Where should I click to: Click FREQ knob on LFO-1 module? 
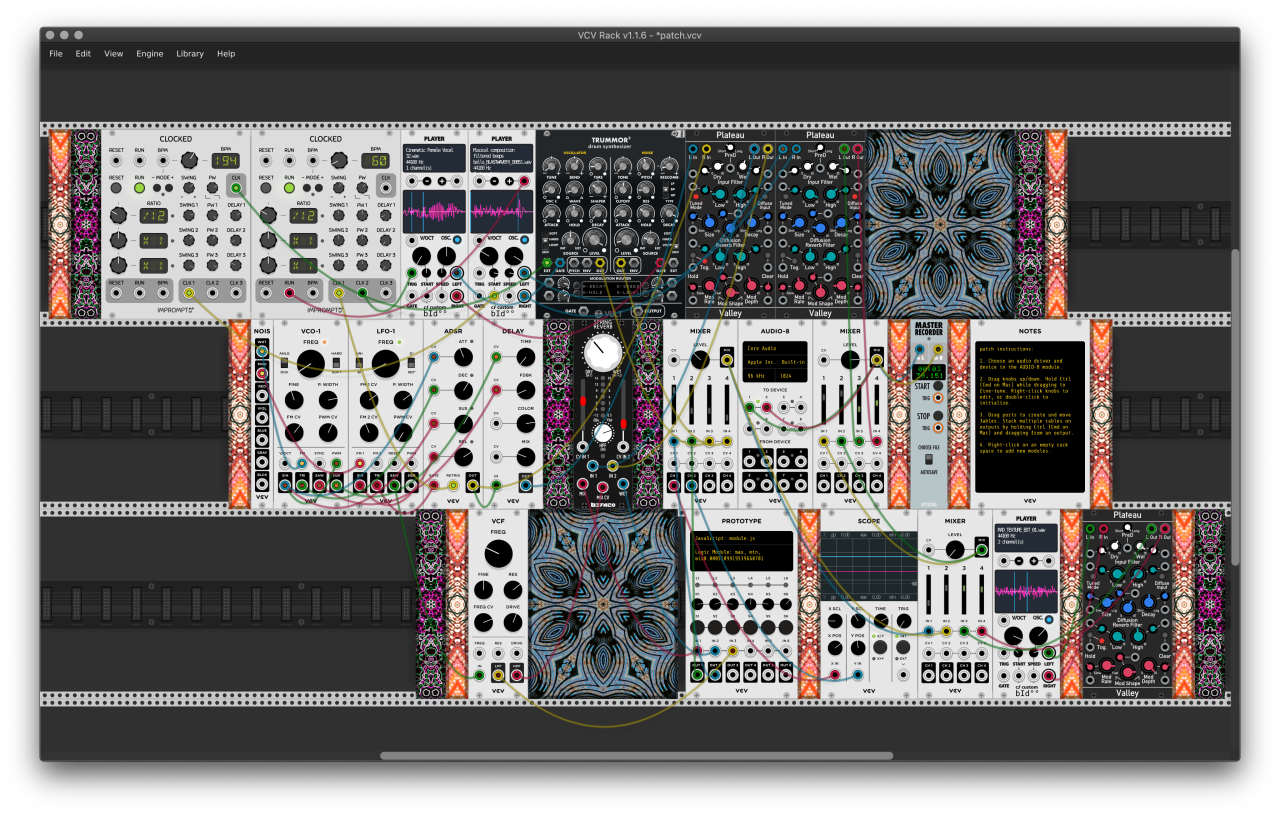tap(385, 364)
